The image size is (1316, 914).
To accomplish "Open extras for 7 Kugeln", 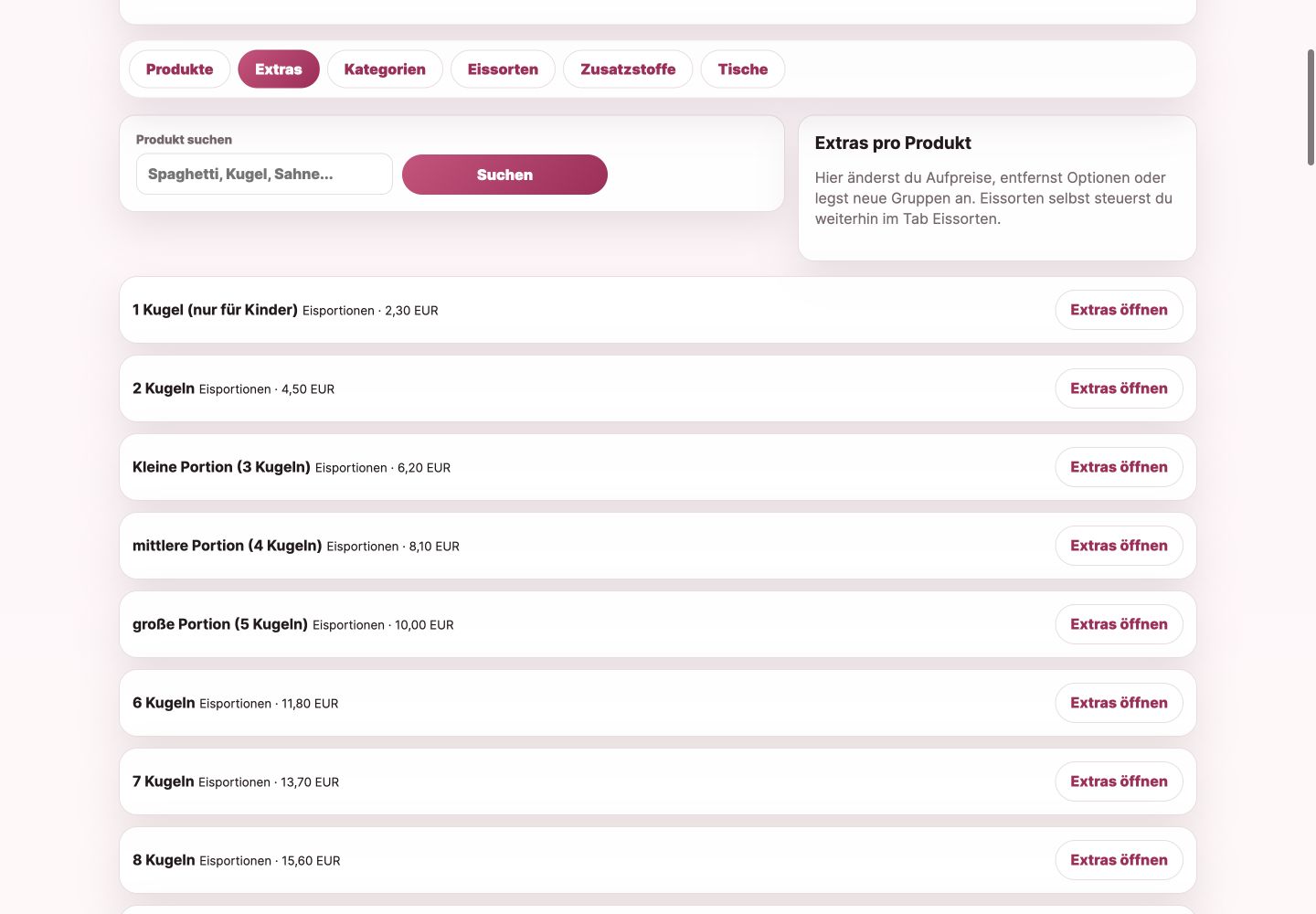I will 1119,781.
